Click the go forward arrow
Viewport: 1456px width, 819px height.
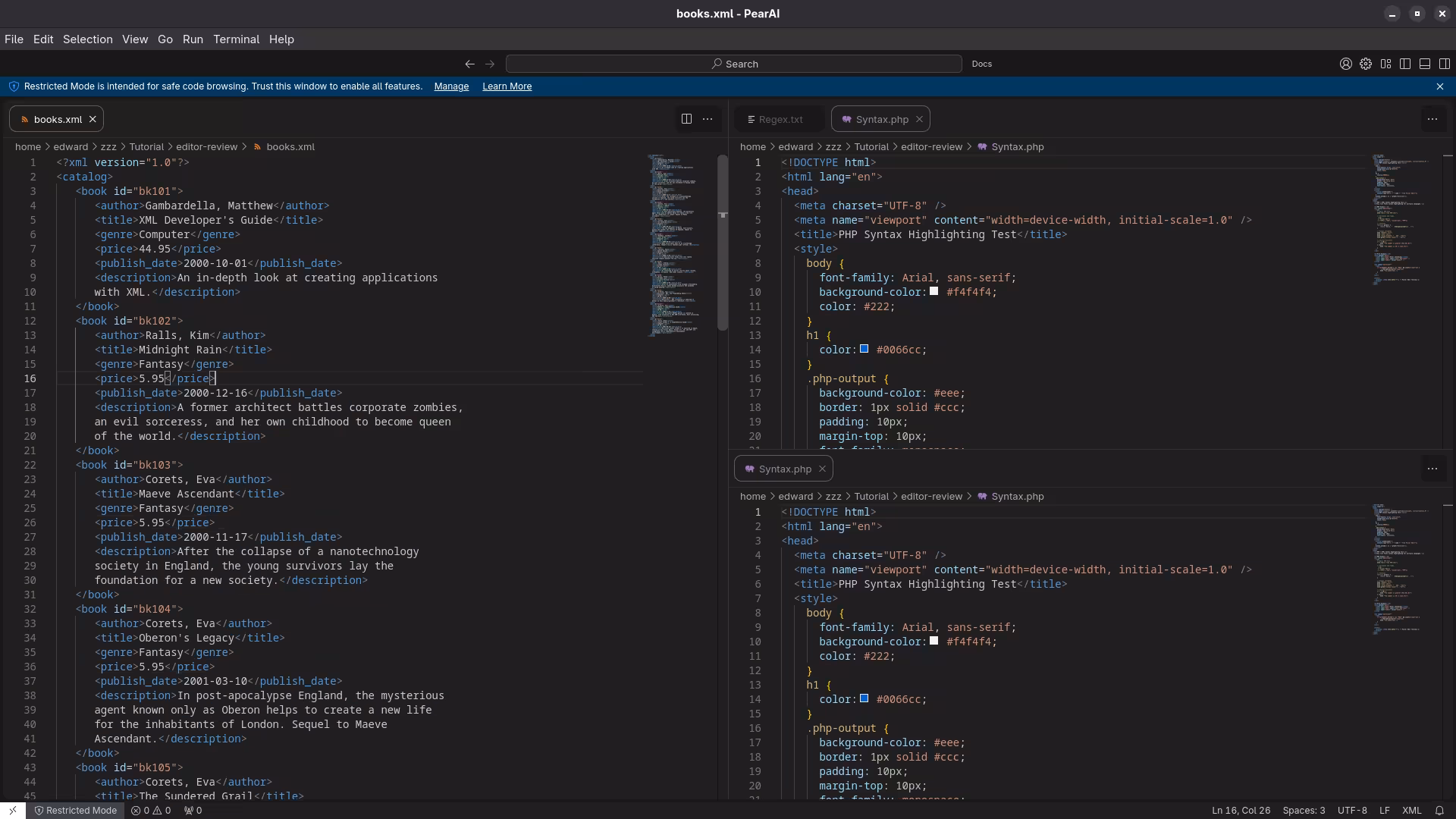[x=490, y=64]
